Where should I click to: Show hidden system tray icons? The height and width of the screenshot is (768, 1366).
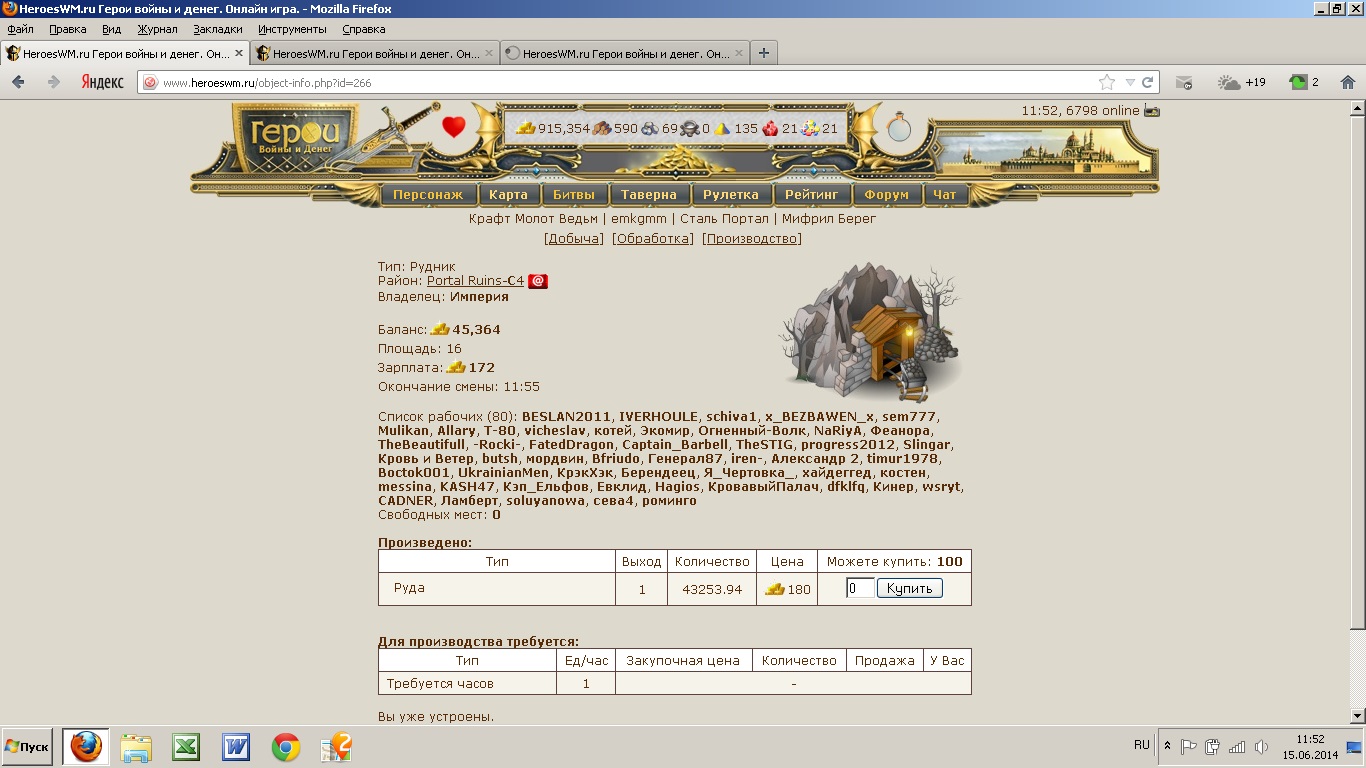[1167, 746]
